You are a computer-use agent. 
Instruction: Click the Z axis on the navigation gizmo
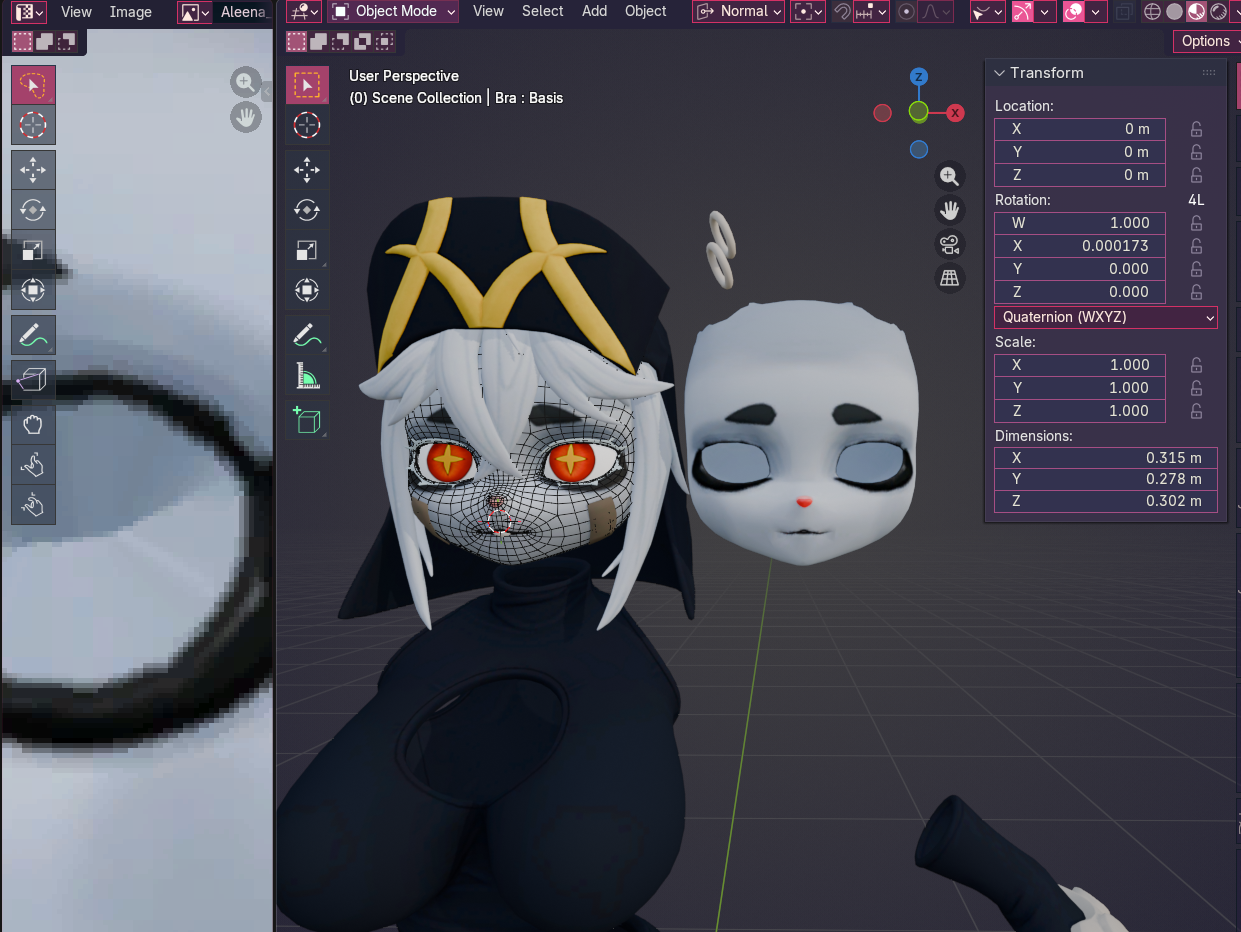coord(919,77)
